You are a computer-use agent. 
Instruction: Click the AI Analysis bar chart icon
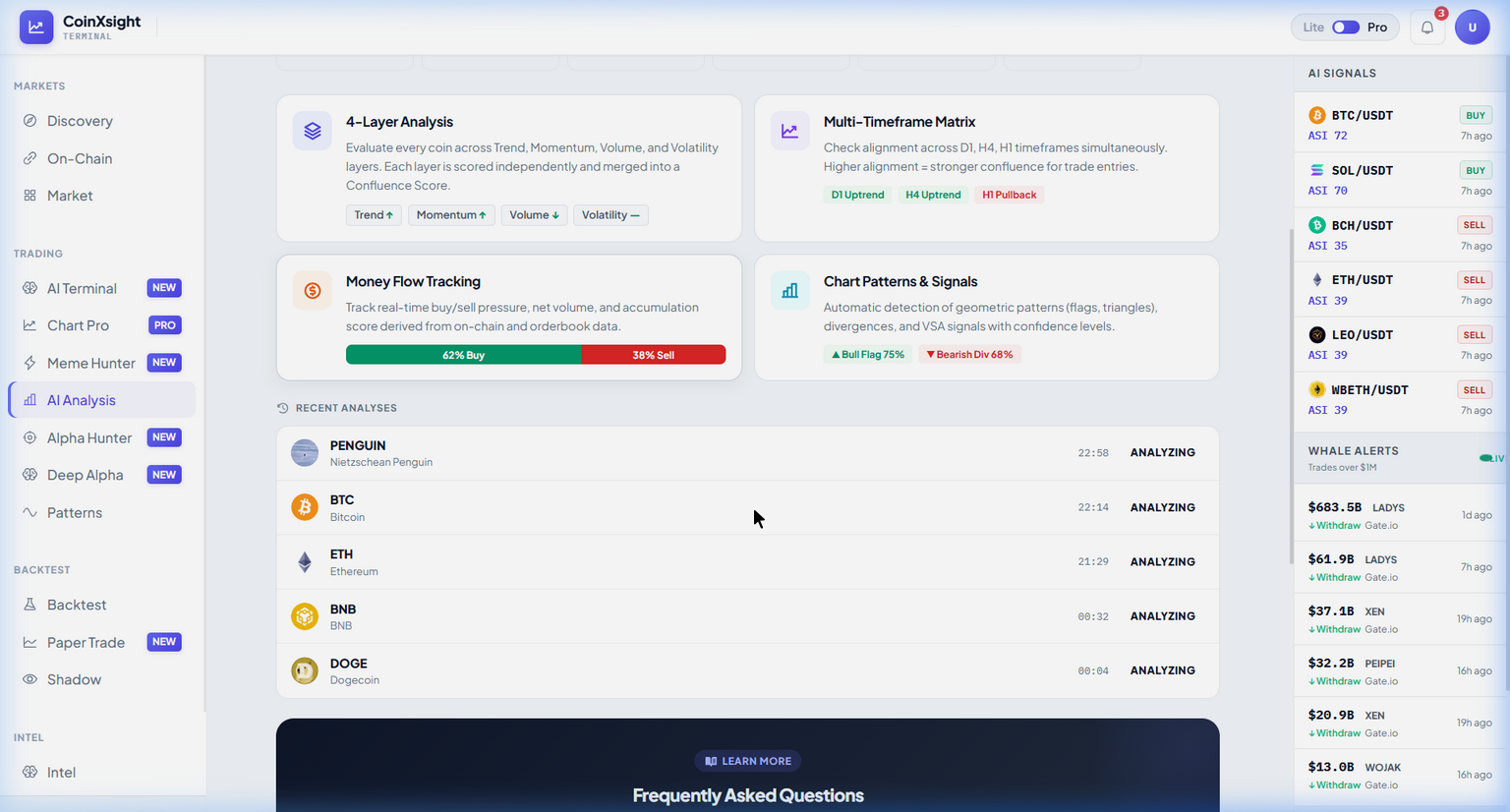29,400
